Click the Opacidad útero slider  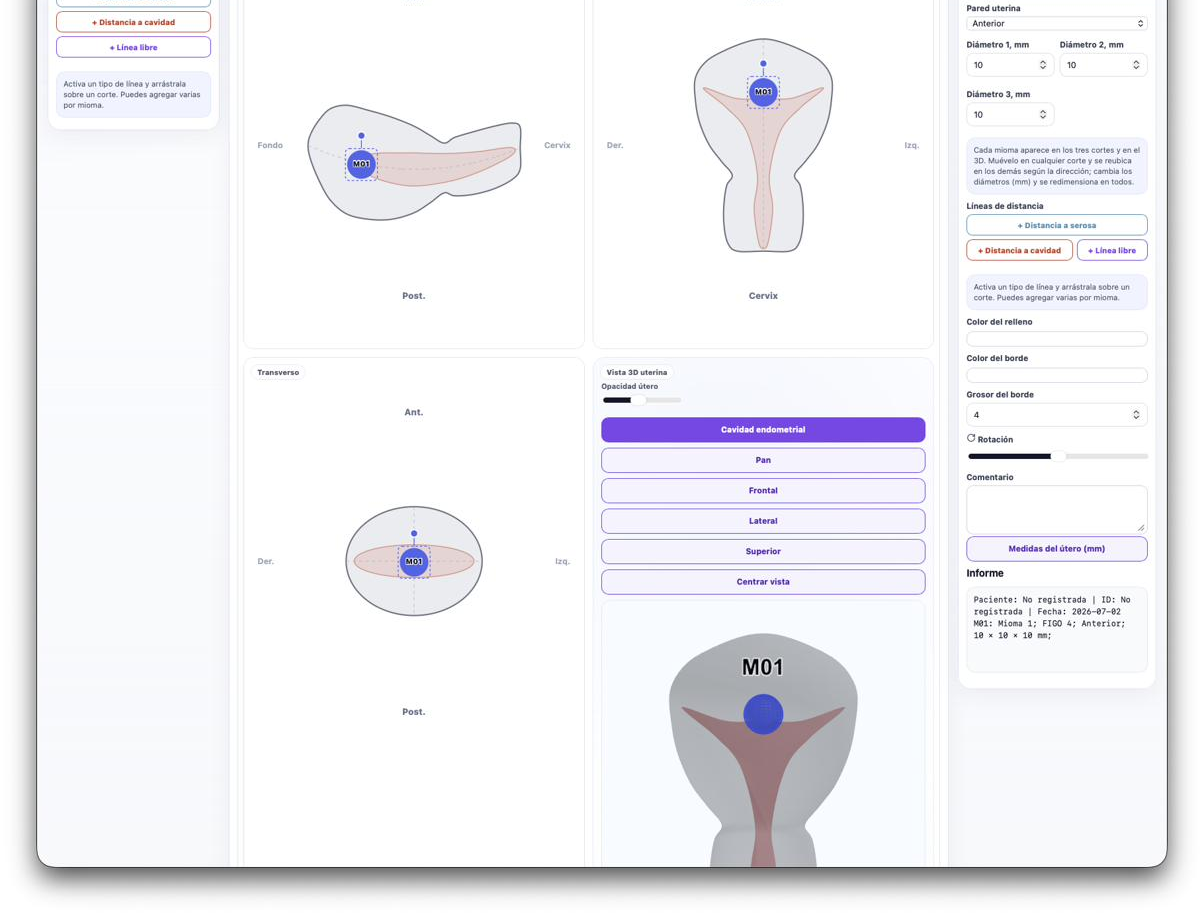641,400
